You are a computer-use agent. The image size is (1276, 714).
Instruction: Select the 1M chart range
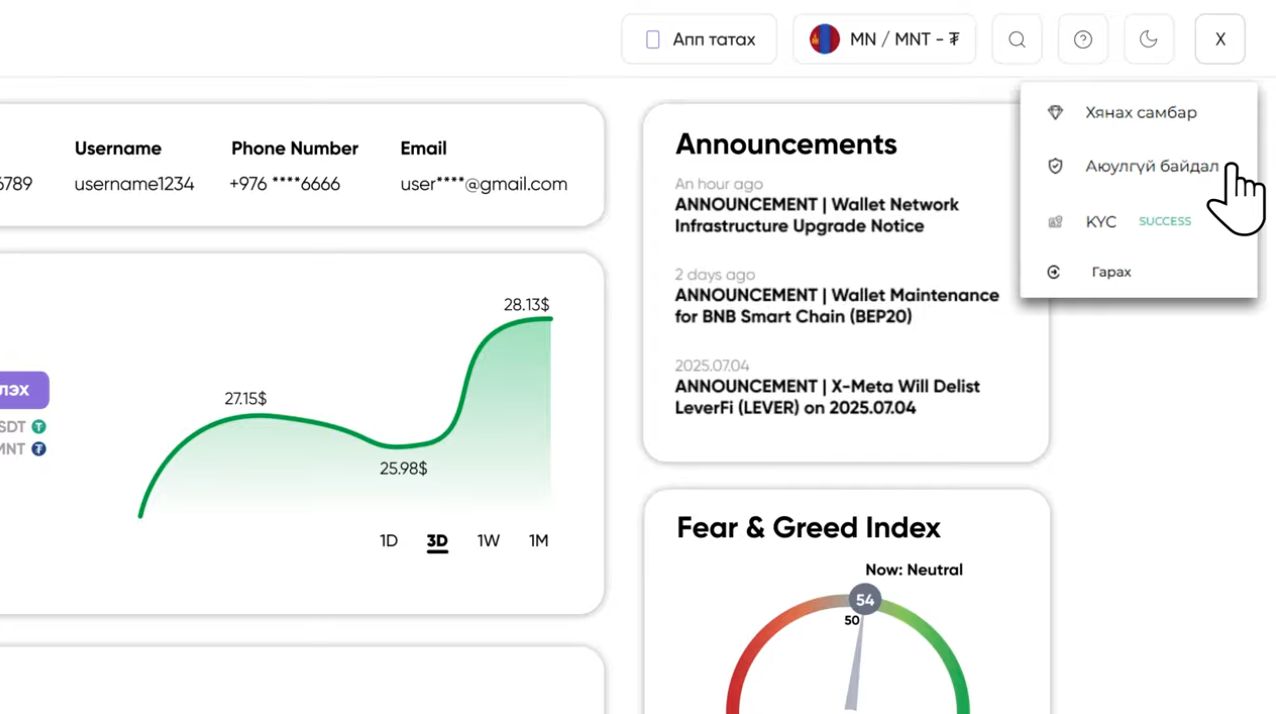coord(539,541)
